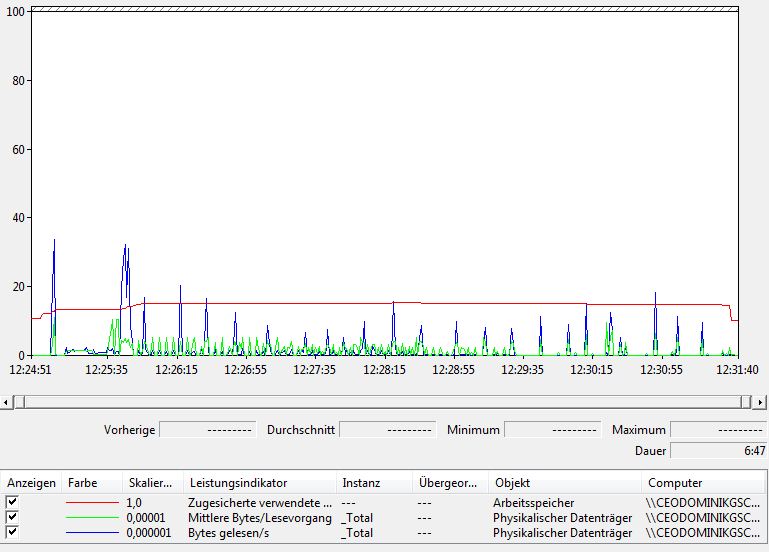Click the Maximum value field
Screen dimensions: 769x552
pos(718,430)
